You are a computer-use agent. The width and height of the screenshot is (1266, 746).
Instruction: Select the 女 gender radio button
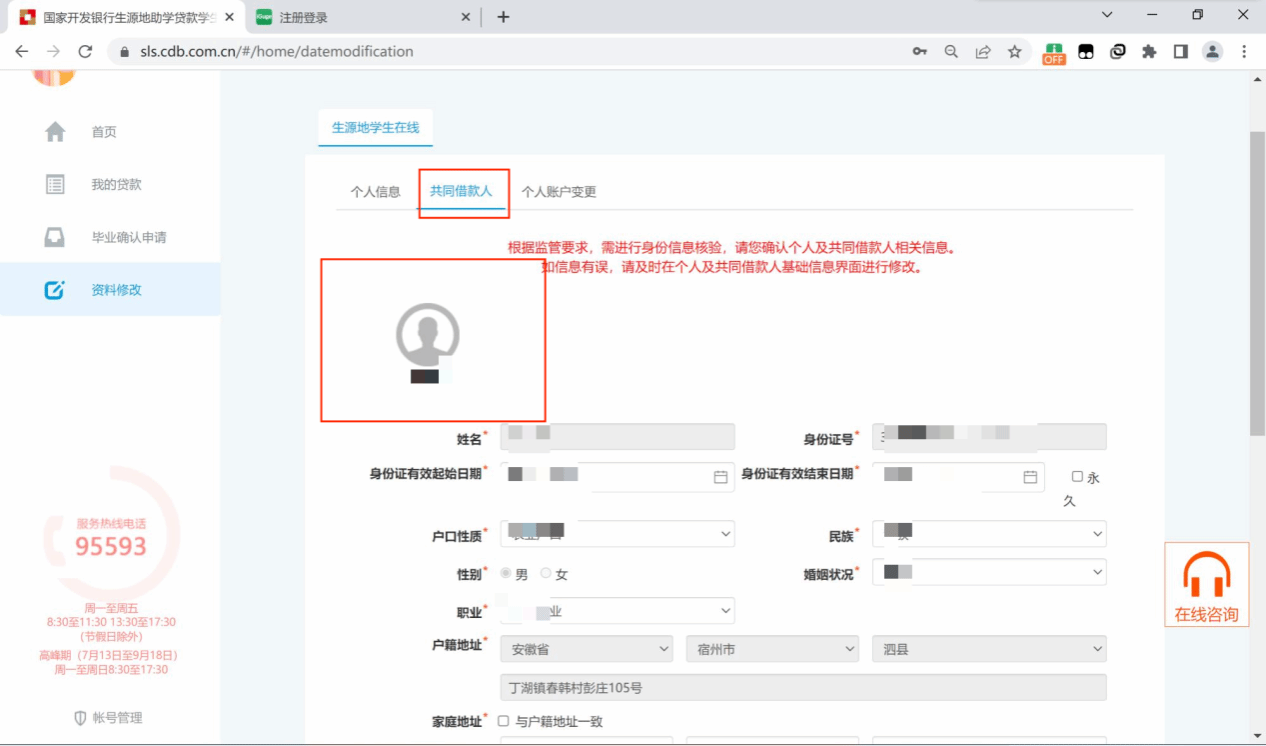[546, 573]
